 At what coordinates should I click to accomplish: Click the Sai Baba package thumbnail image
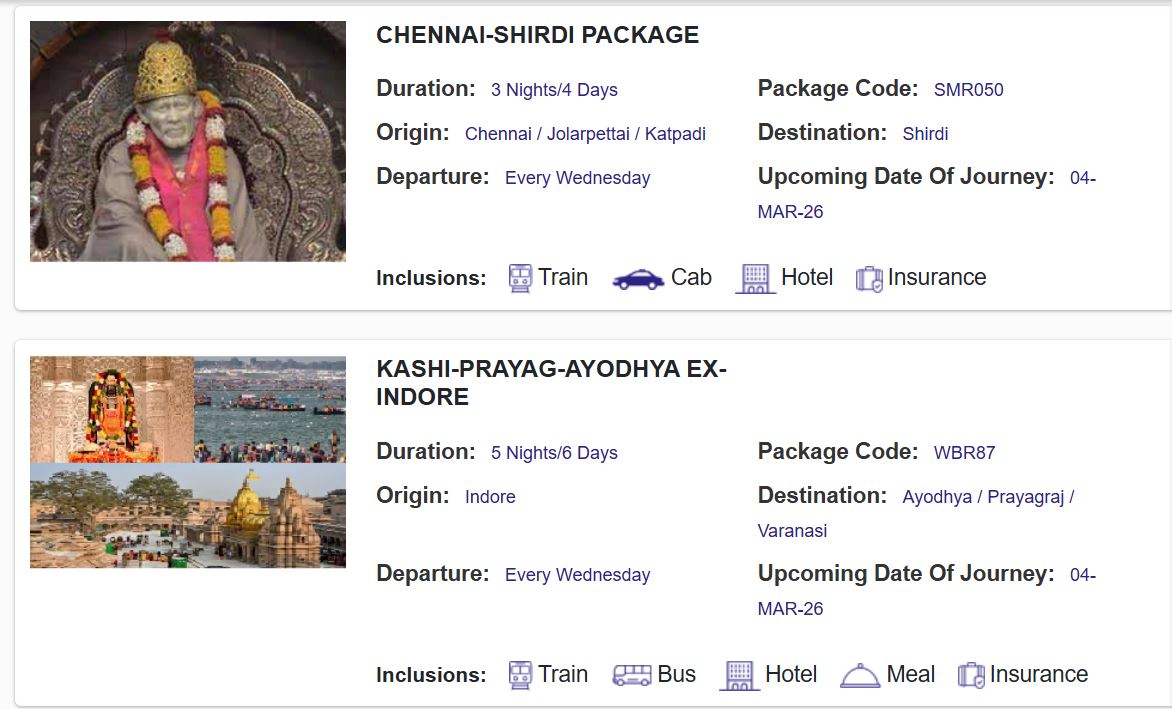[x=188, y=140]
